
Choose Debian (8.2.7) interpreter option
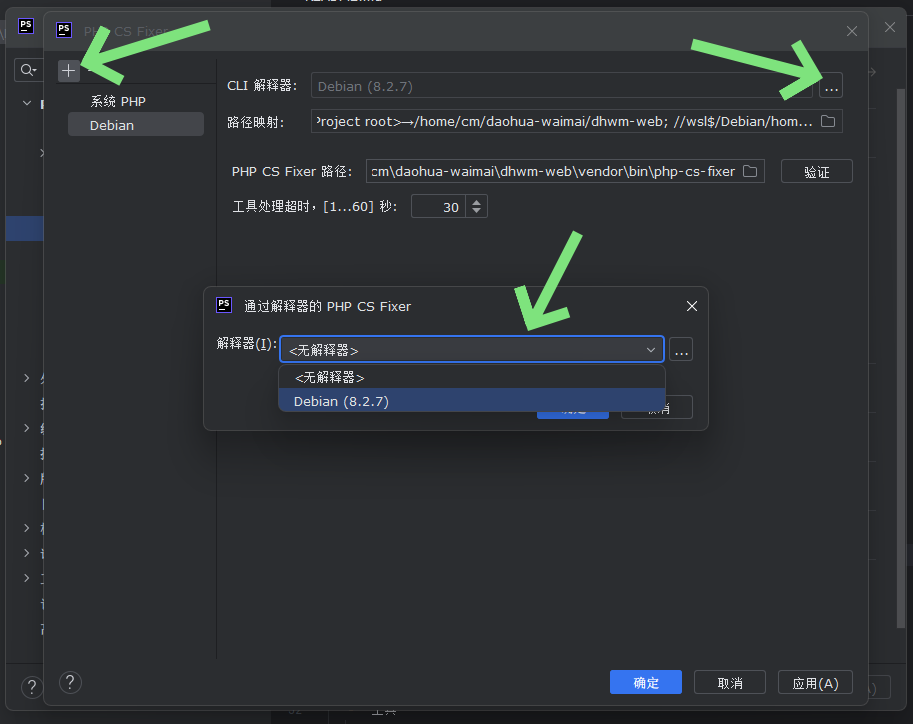click(472, 401)
